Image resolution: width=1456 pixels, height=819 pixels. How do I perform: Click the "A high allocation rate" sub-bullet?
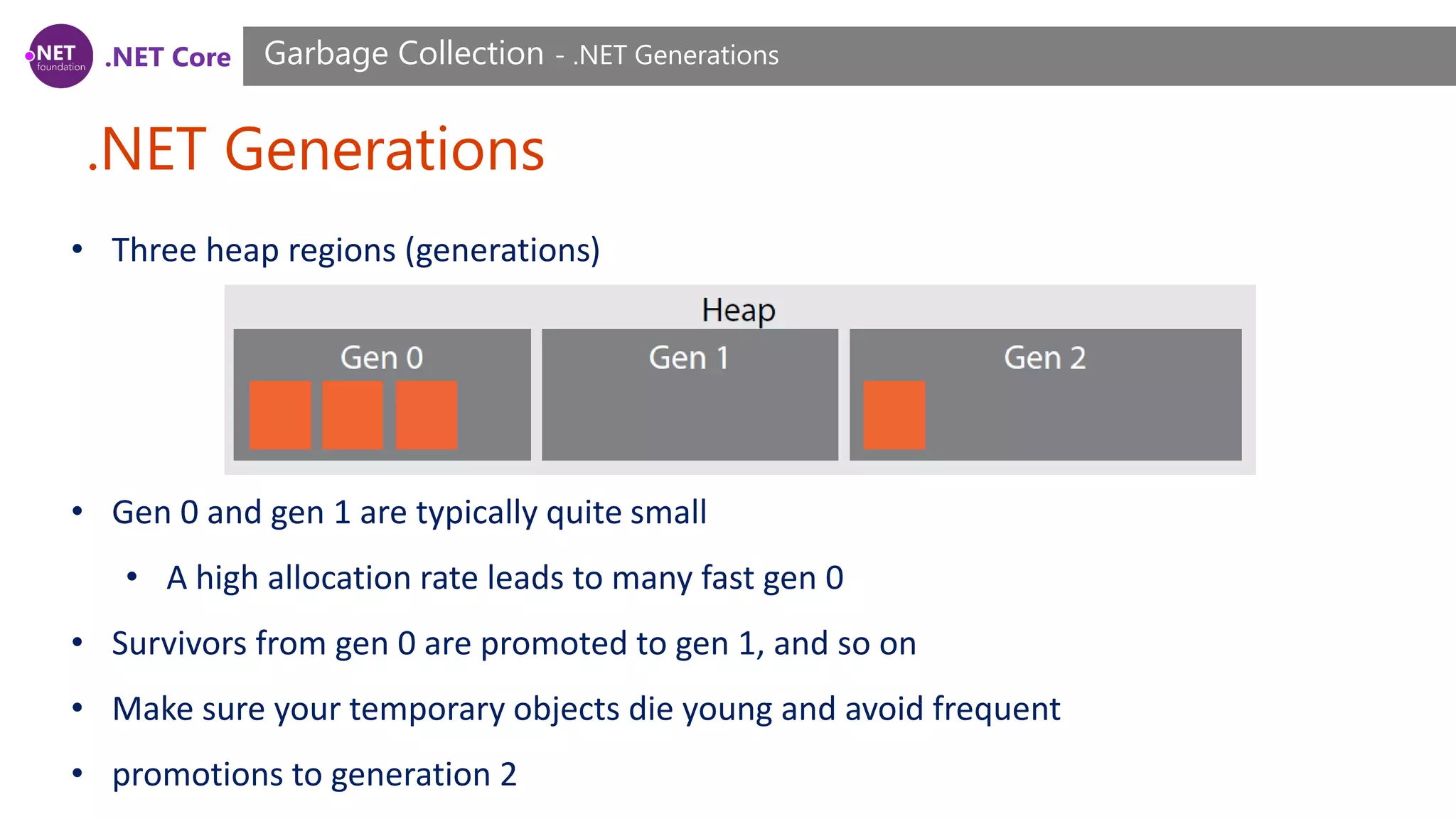click(x=505, y=578)
